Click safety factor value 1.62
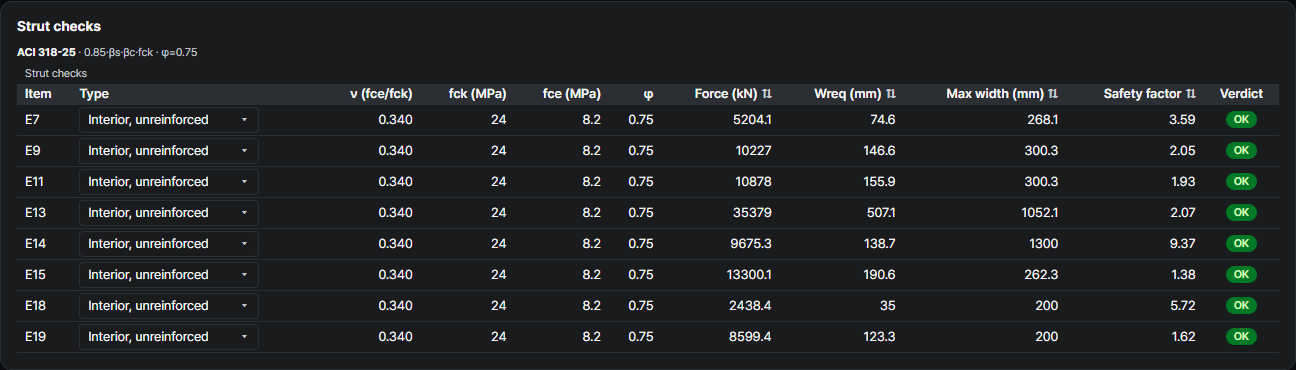Viewport: 1296px width, 370px height. pyautogui.click(x=1184, y=337)
